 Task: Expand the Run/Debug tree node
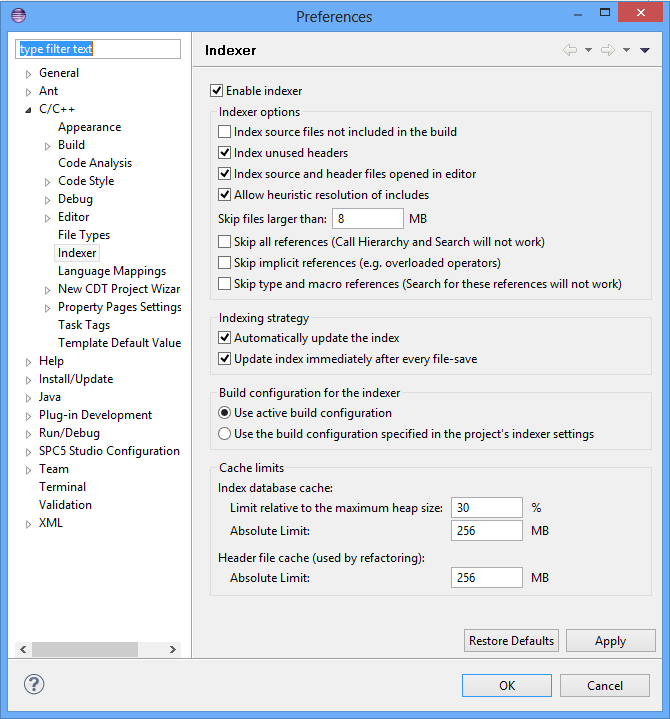[28, 434]
